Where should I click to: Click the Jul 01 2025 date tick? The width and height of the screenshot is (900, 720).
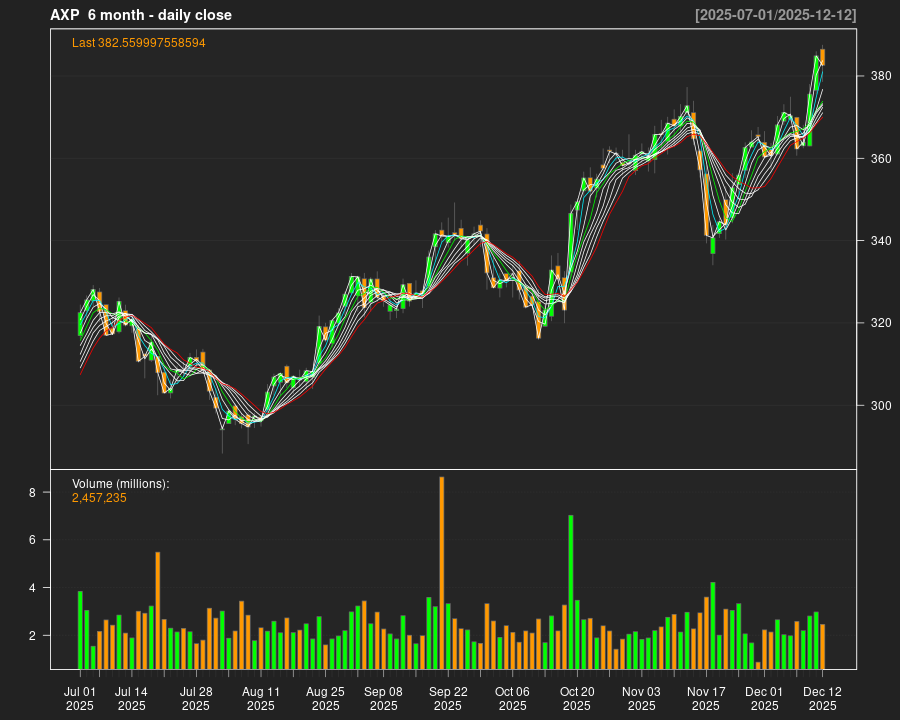(80, 698)
